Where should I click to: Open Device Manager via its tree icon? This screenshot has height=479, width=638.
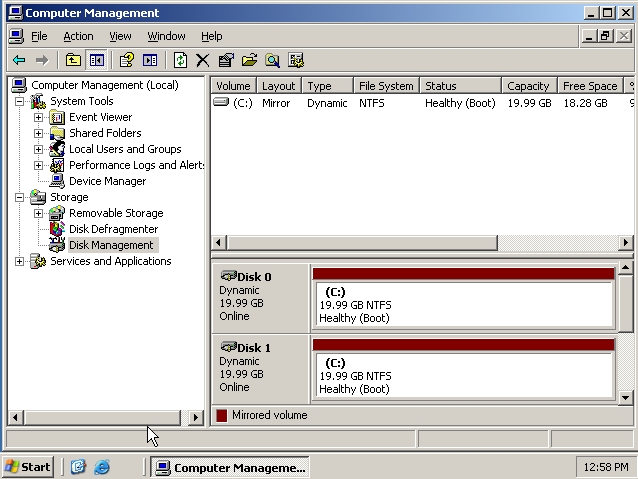coord(57,181)
